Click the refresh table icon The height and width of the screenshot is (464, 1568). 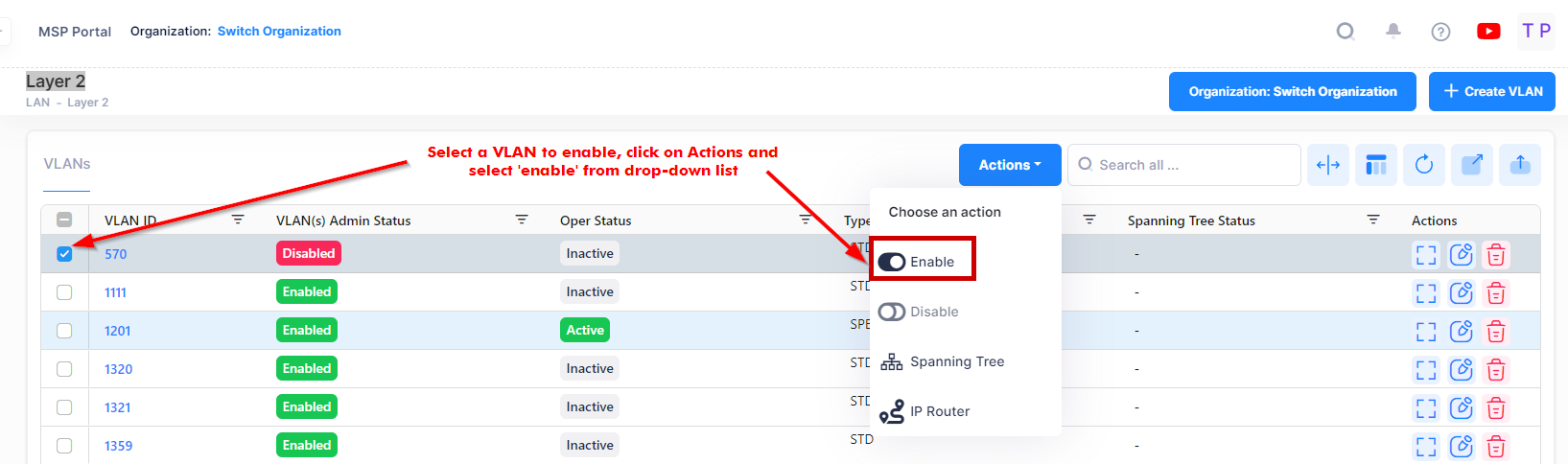(1424, 165)
